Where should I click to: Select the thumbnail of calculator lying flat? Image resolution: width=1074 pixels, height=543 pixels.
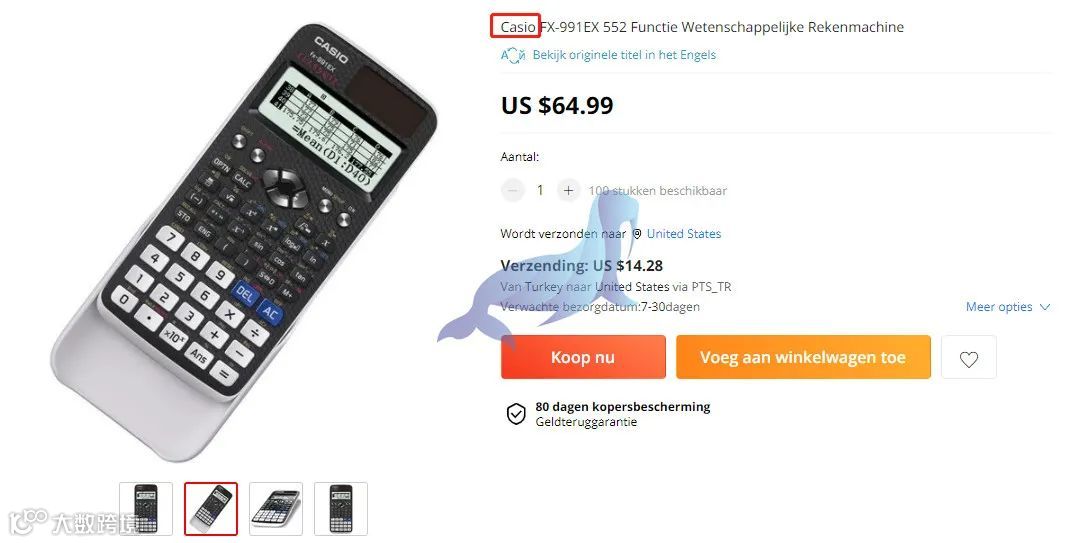pos(276,508)
